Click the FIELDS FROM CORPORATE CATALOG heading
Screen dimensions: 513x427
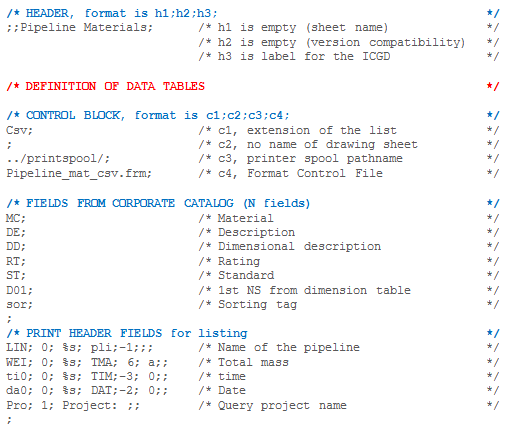(158, 203)
